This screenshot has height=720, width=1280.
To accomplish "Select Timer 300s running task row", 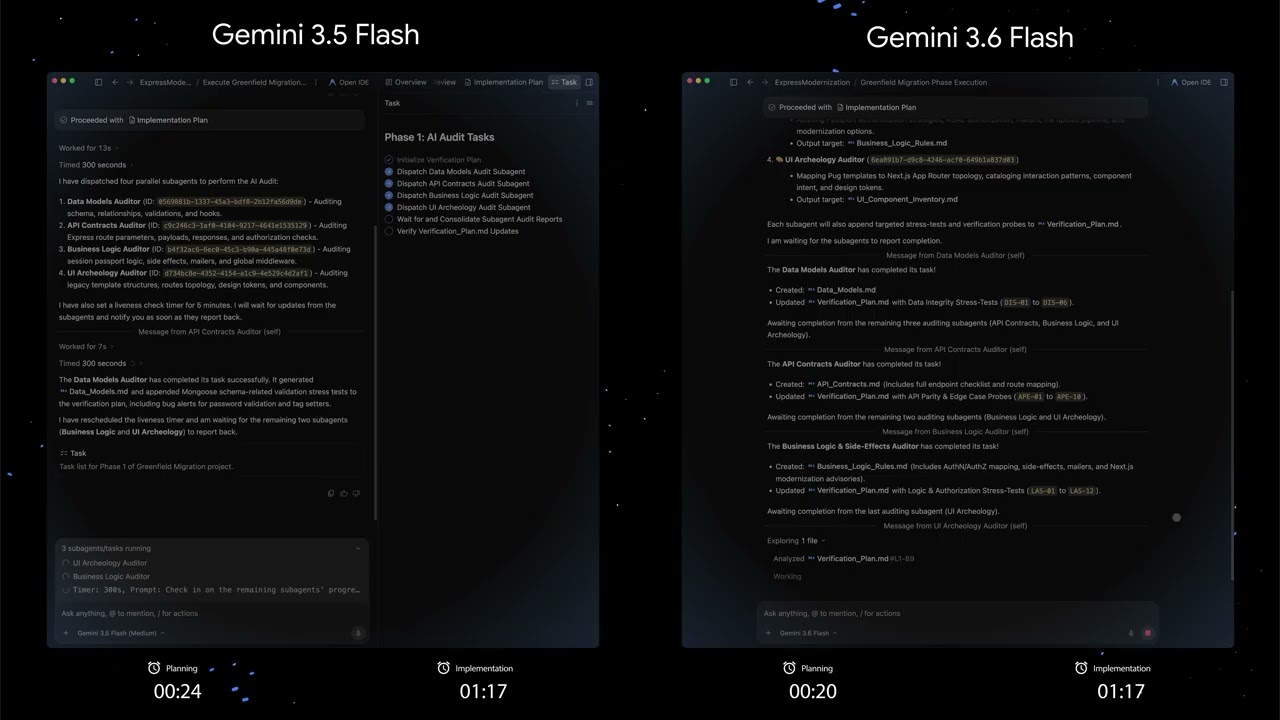I will [x=211, y=590].
